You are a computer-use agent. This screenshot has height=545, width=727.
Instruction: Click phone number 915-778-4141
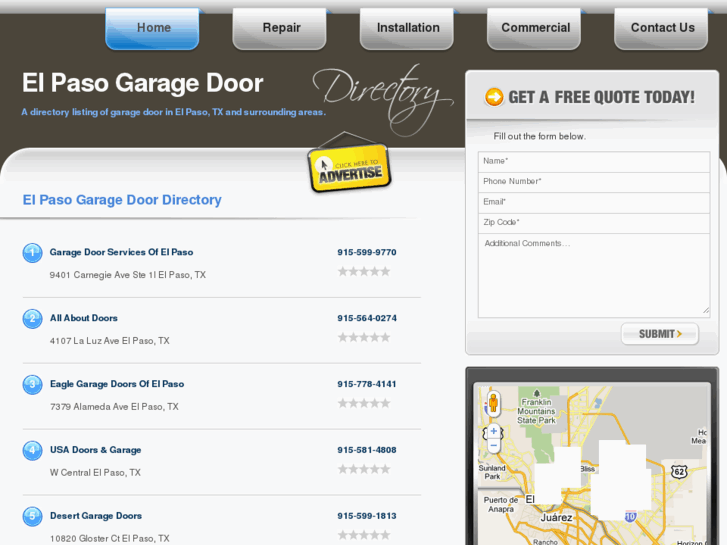point(367,384)
